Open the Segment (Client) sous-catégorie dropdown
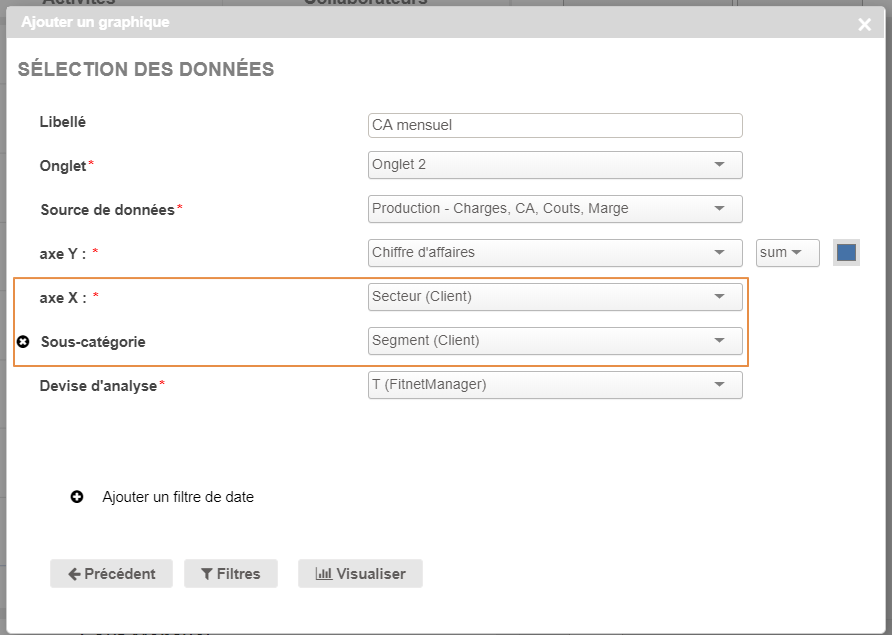The height and width of the screenshot is (635, 892). pyautogui.click(x=555, y=341)
